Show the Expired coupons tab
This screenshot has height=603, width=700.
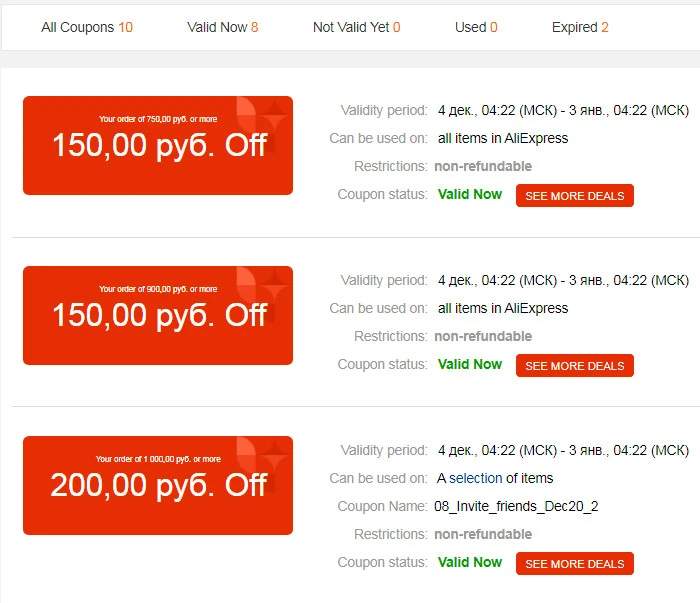(x=580, y=27)
